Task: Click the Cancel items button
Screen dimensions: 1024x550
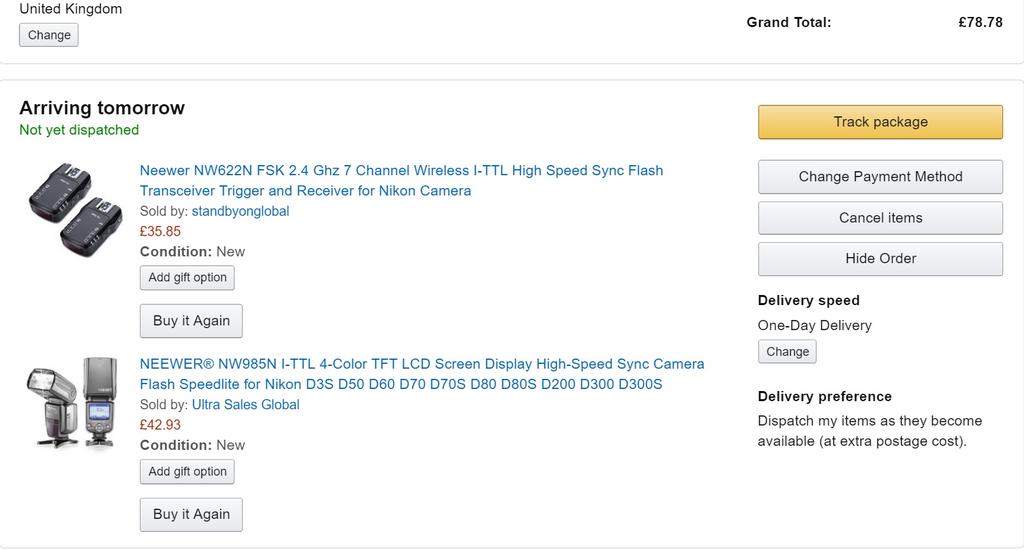Action: coord(880,218)
